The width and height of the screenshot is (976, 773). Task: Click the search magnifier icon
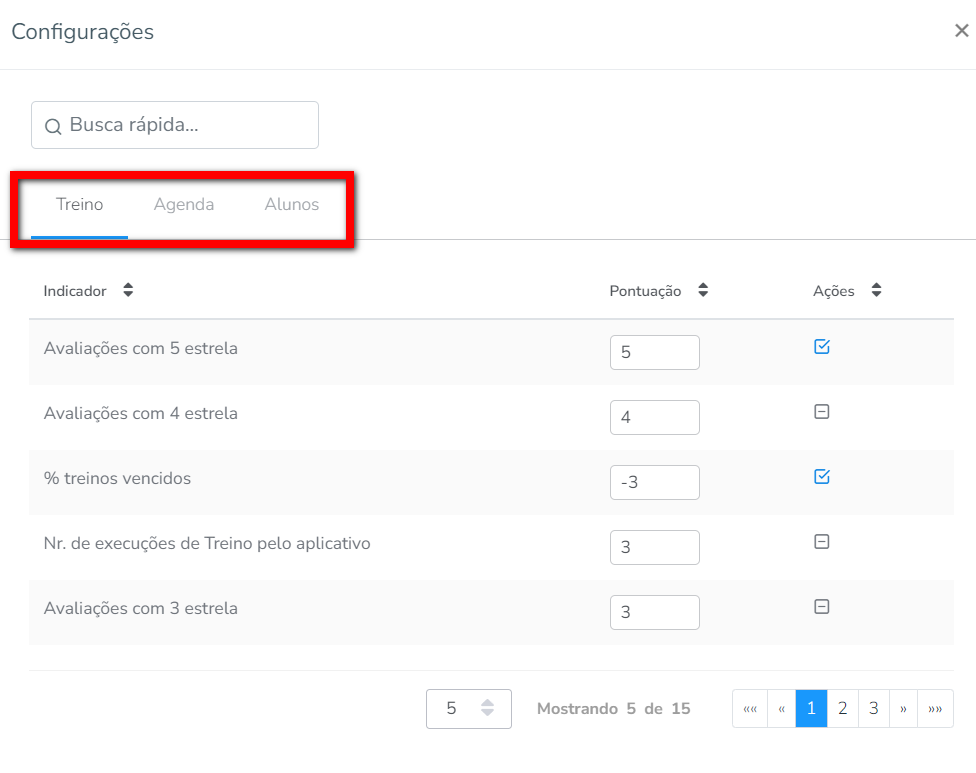pyautogui.click(x=53, y=127)
